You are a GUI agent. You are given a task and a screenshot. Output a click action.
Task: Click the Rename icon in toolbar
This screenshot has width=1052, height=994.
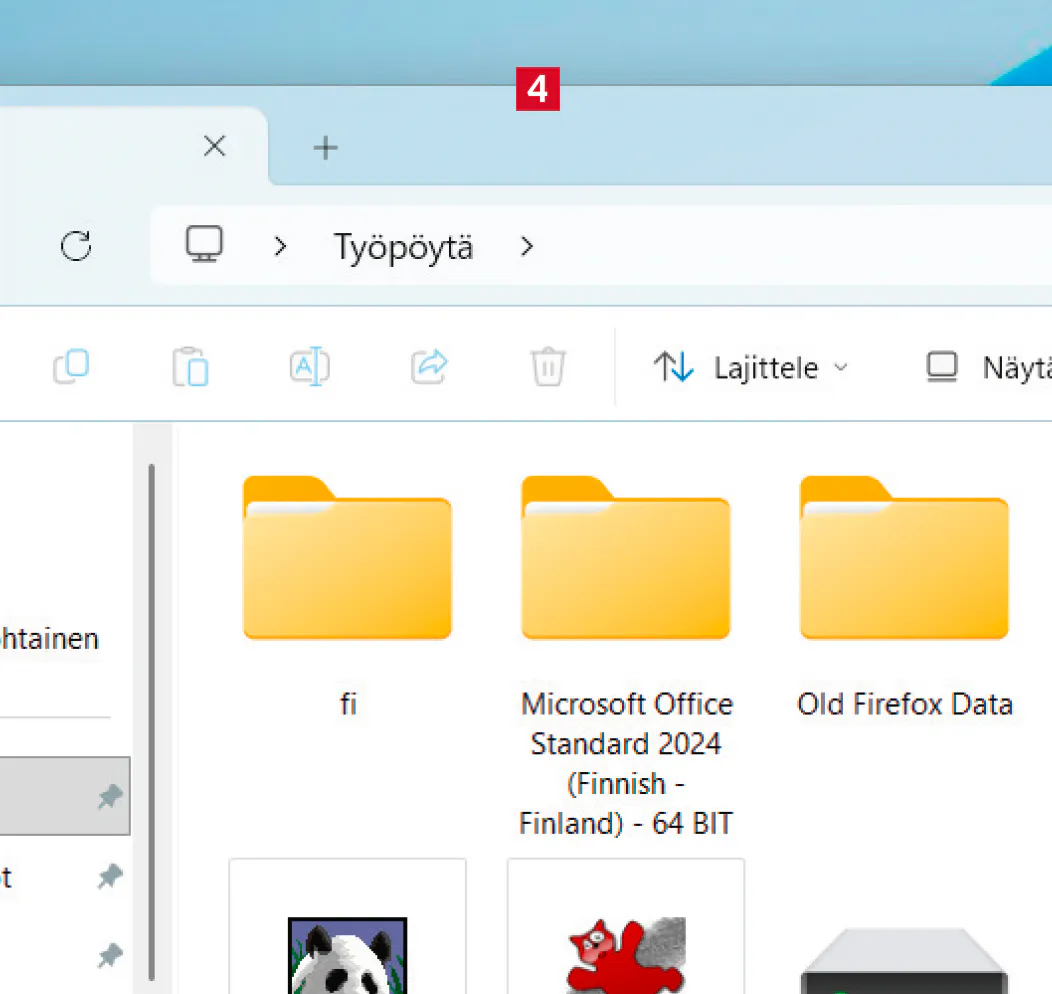[x=309, y=367]
